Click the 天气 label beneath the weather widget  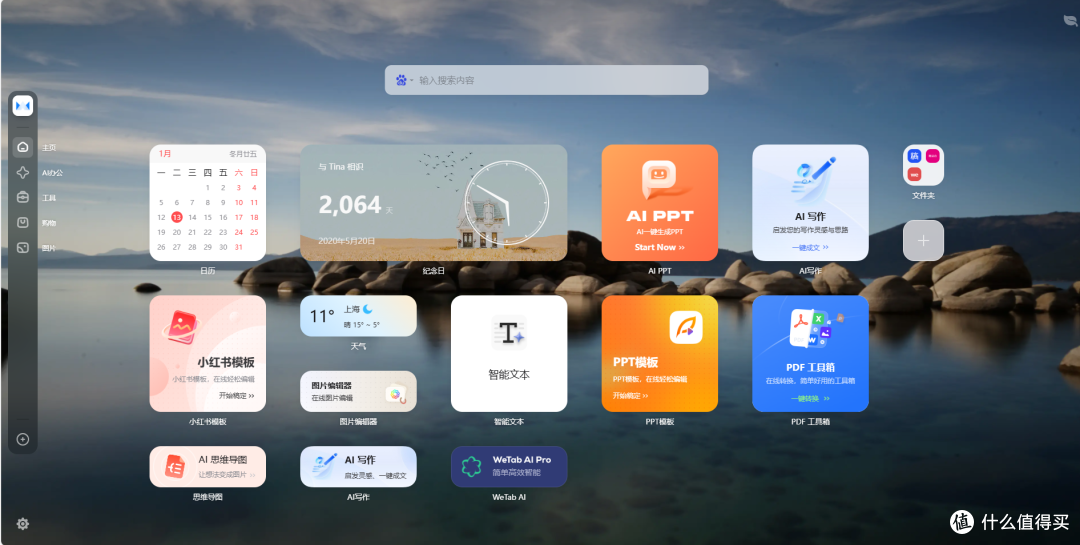[x=358, y=347]
